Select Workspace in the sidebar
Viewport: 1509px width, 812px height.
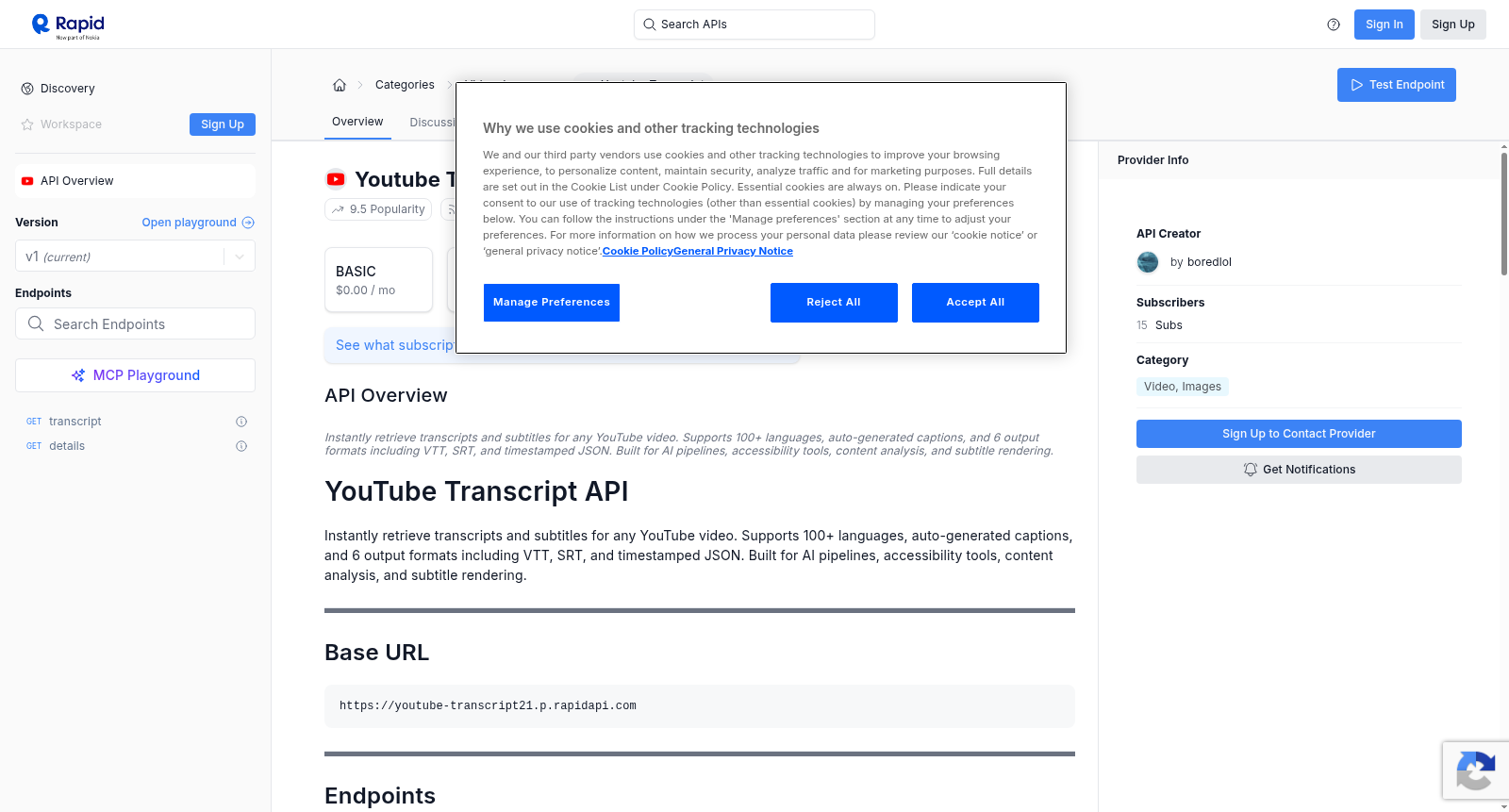(71, 124)
